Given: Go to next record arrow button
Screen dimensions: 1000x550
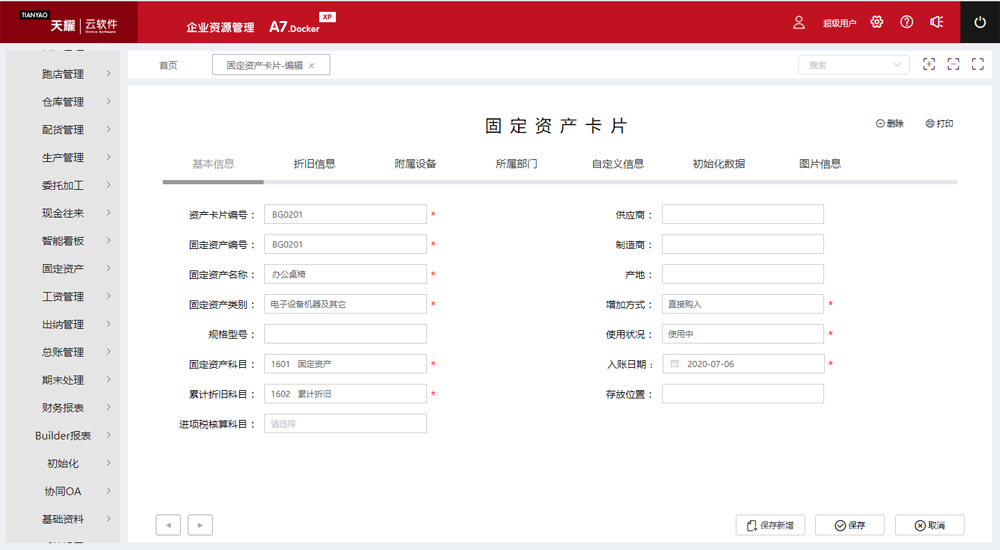Looking at the screenshot, I should 200,525.
